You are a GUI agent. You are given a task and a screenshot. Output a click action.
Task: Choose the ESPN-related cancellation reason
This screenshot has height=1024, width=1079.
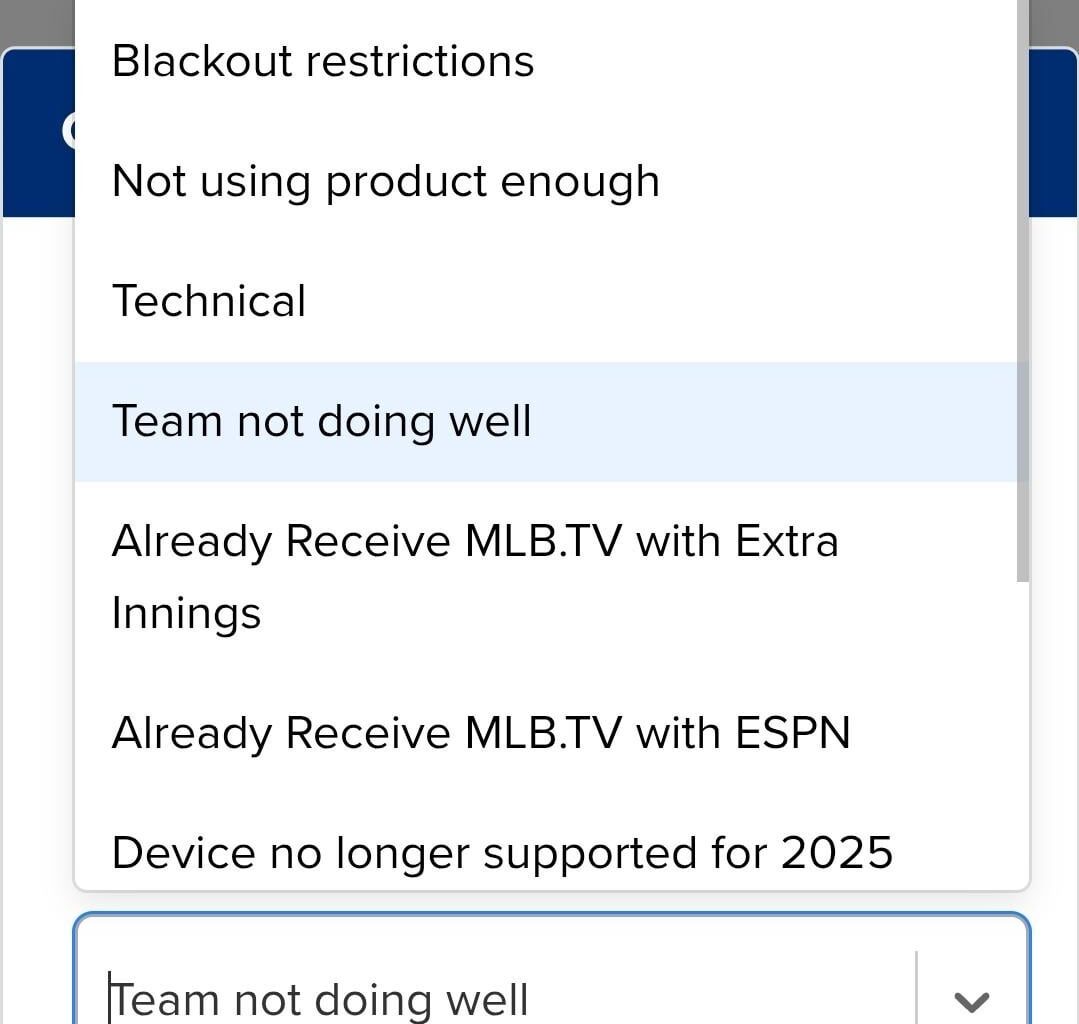(480, 733)
